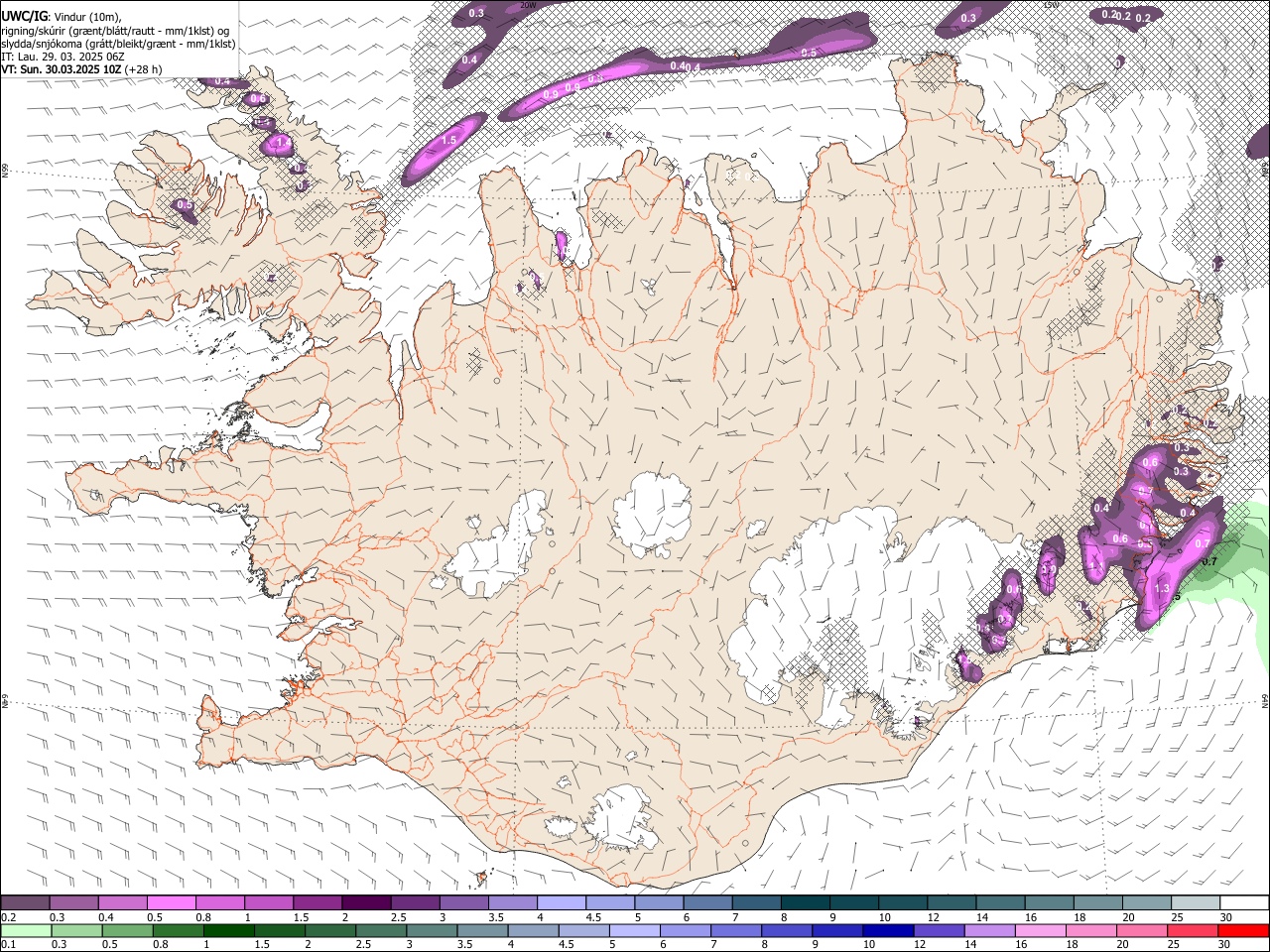
Task: Pick the bright magenta 0.5 swatch in the upper legend row
Action: pyautogui.click(x=171, y=902)
